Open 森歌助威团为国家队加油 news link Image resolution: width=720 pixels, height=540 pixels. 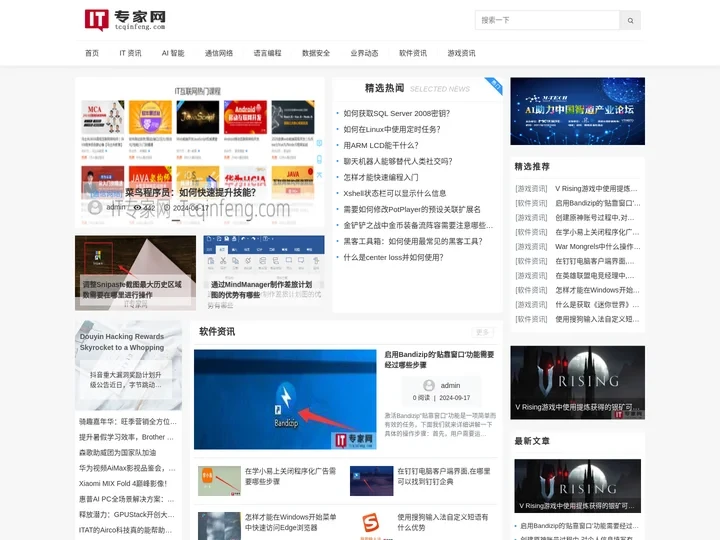[x=118, y=453]
